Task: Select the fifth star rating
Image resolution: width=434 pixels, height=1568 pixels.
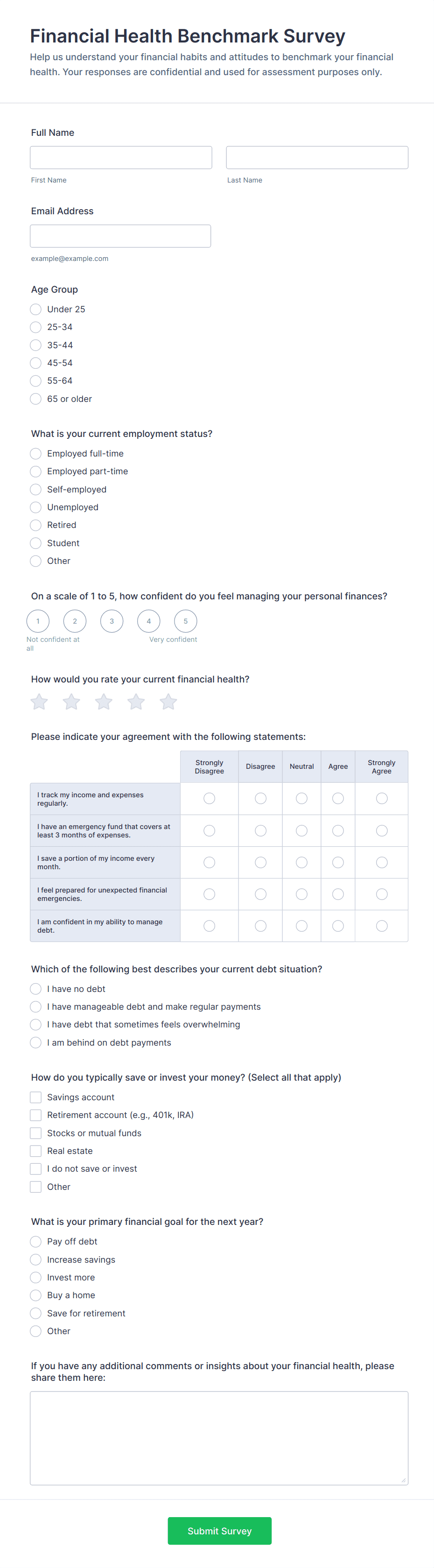Action: (x=168, y=702)
